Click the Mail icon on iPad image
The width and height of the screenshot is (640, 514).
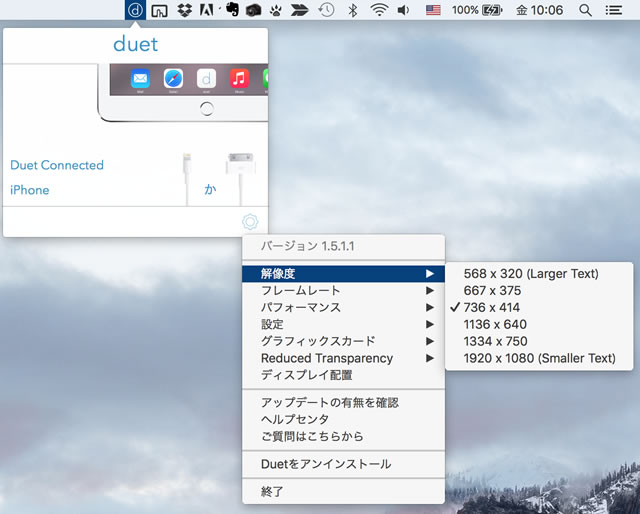pos(140,79)
